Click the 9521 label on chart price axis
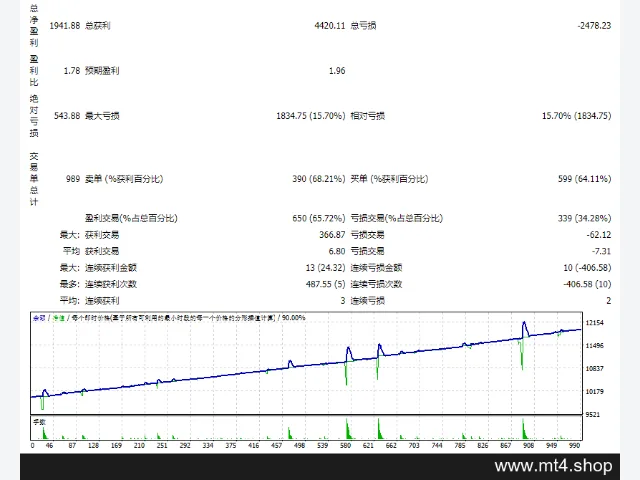This screenshot has width=640, height=480. [593, 415]
